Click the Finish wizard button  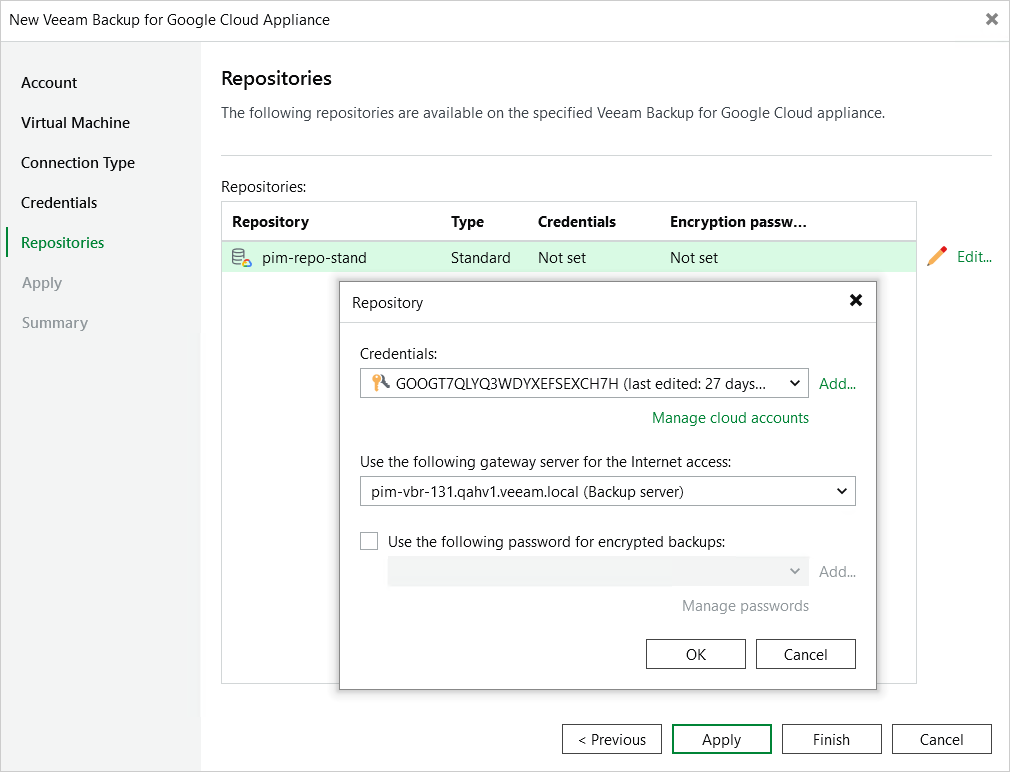click(x=831, y=739)
